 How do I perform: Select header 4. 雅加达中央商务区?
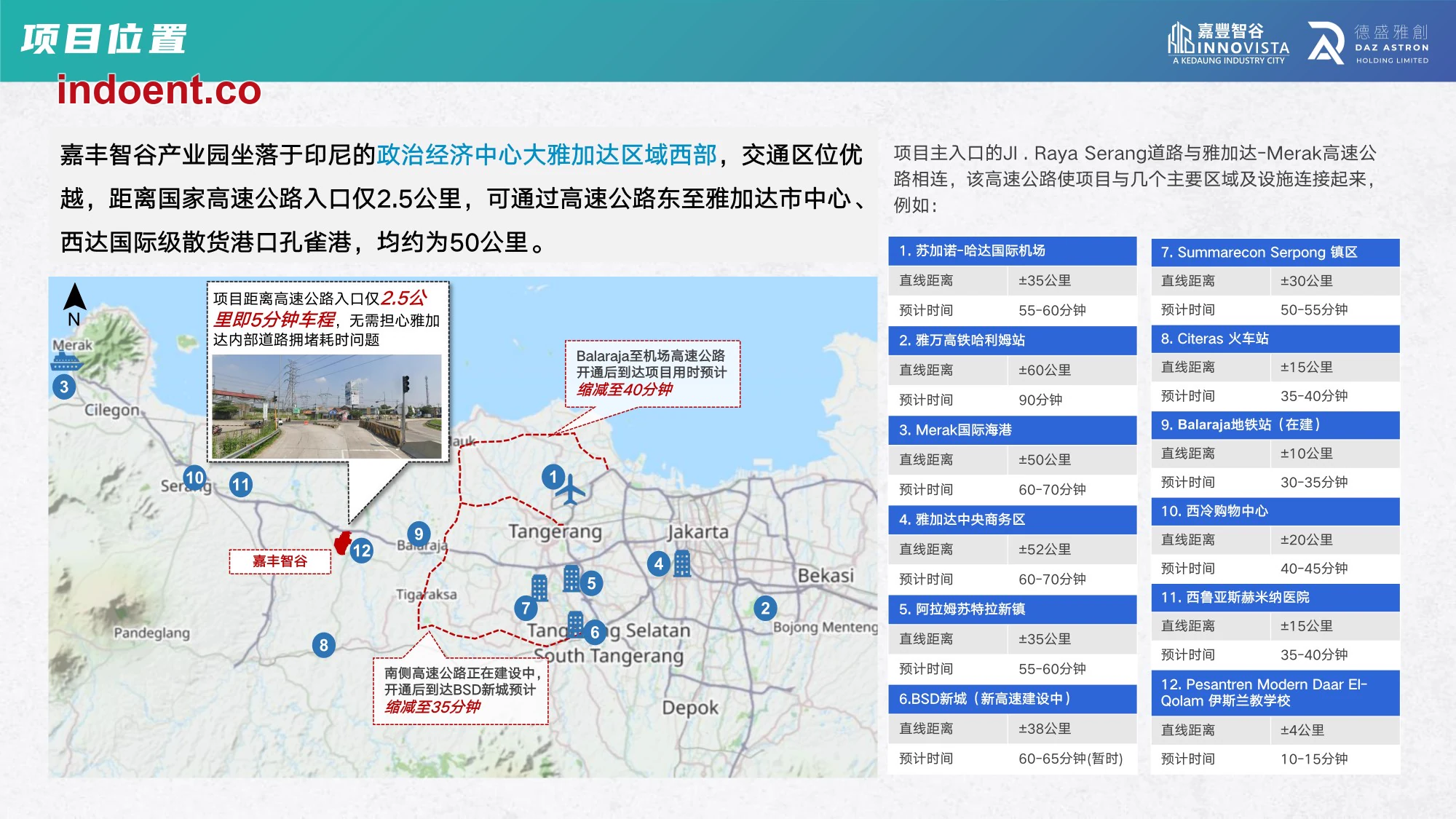pos(1013,520)
